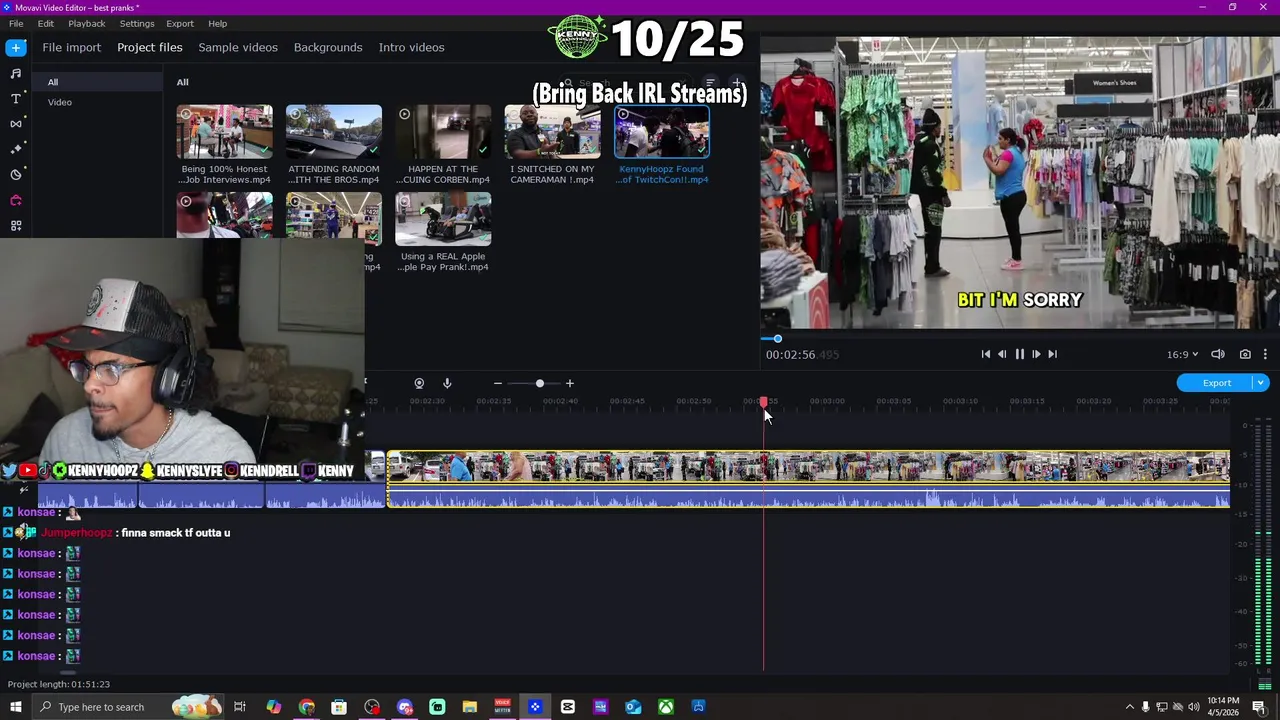Viewport: 1280px width, 720px height.
Task: Open the Edit menu
Action: pyautogui.click(x=46, y=23)
